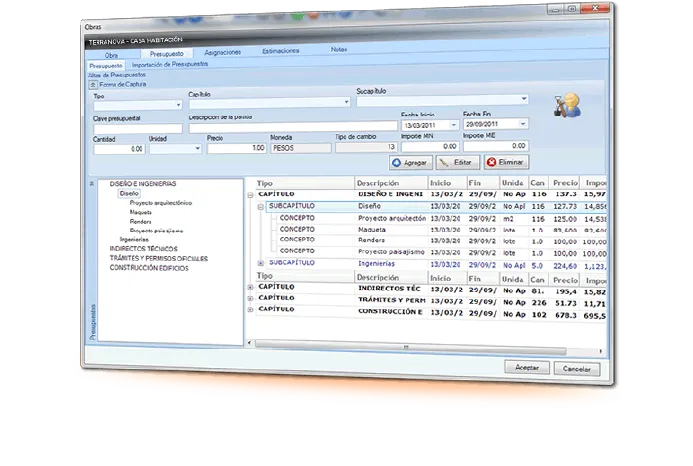Open the Subcapítulo dropdown

(524, 99)
